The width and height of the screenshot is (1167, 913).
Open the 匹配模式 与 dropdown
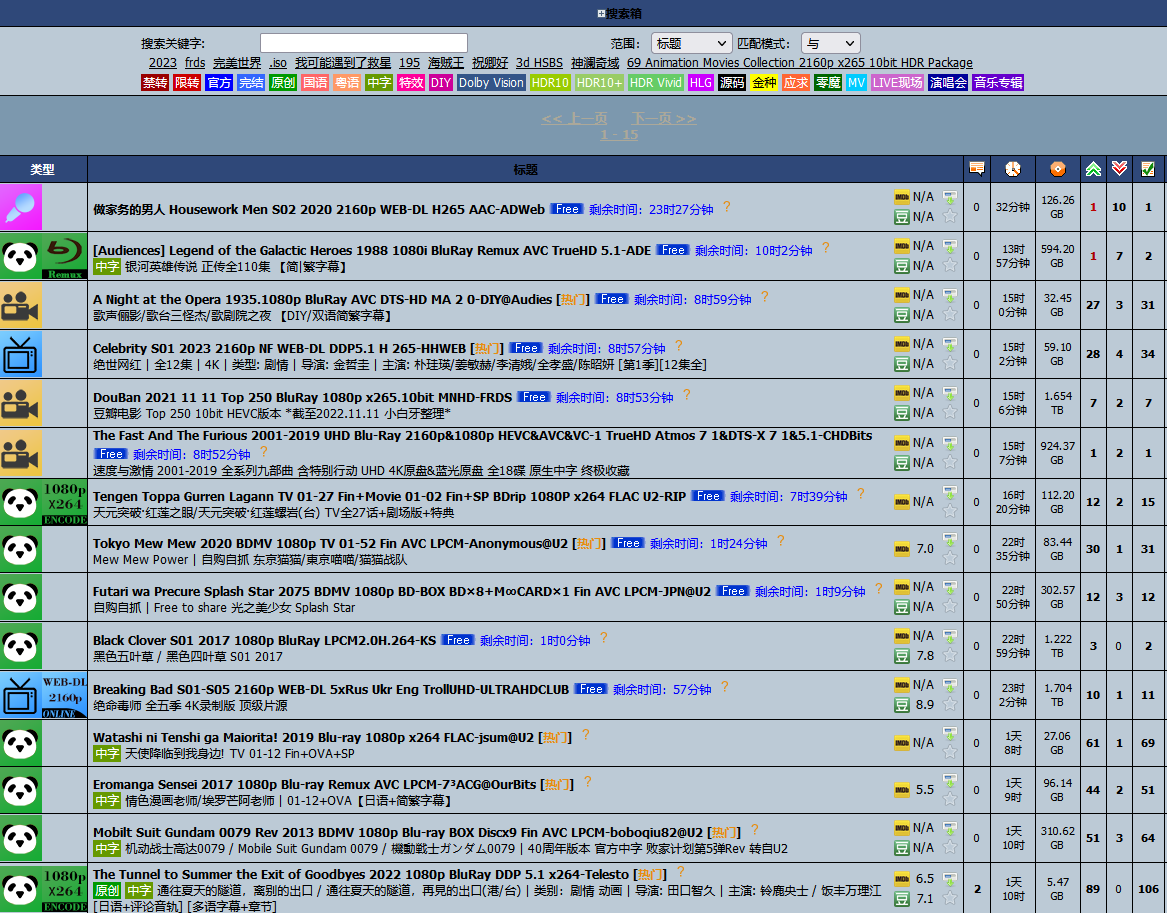(831, 43)
